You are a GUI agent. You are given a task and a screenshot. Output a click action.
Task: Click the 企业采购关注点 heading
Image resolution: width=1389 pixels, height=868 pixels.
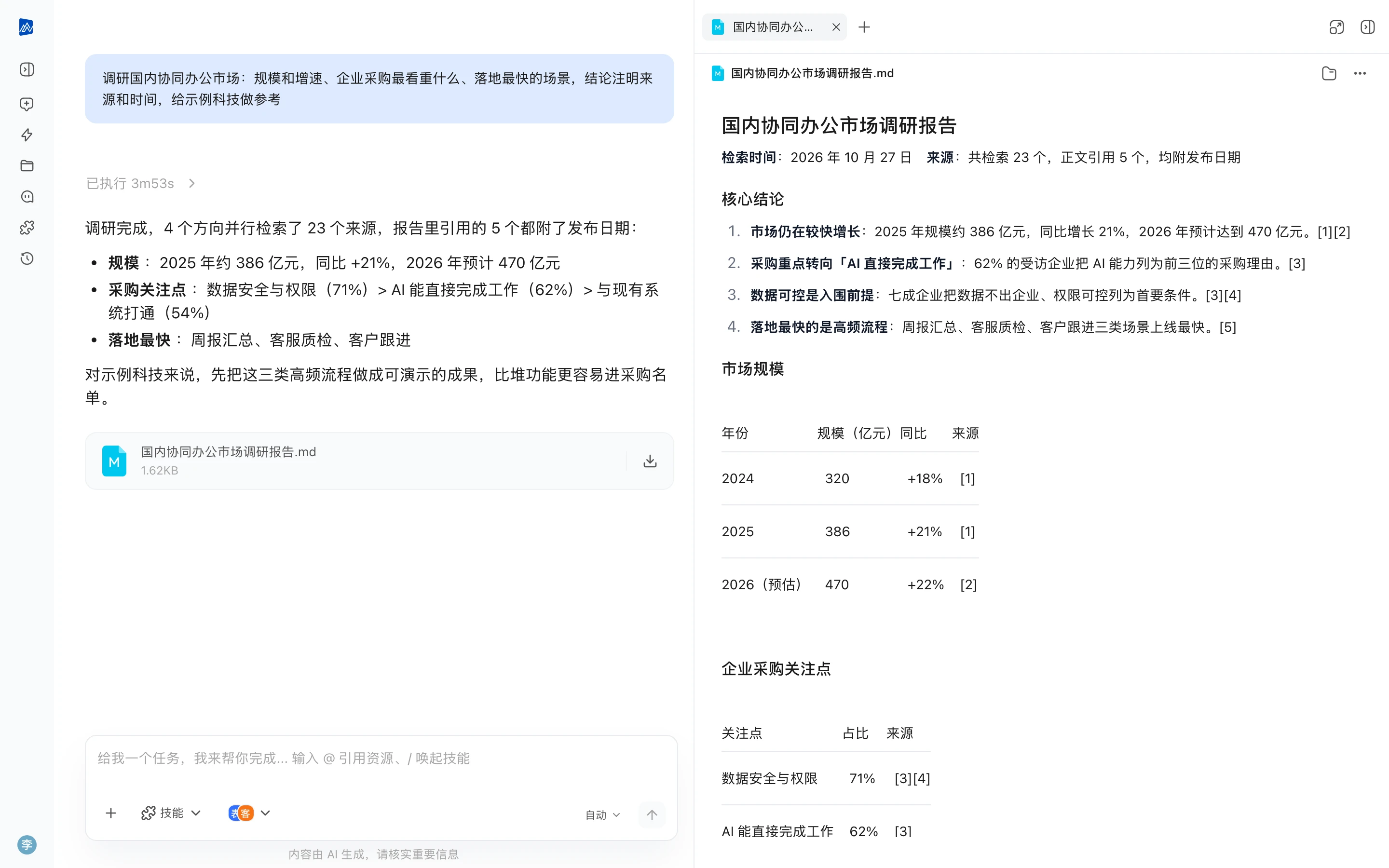776,669
